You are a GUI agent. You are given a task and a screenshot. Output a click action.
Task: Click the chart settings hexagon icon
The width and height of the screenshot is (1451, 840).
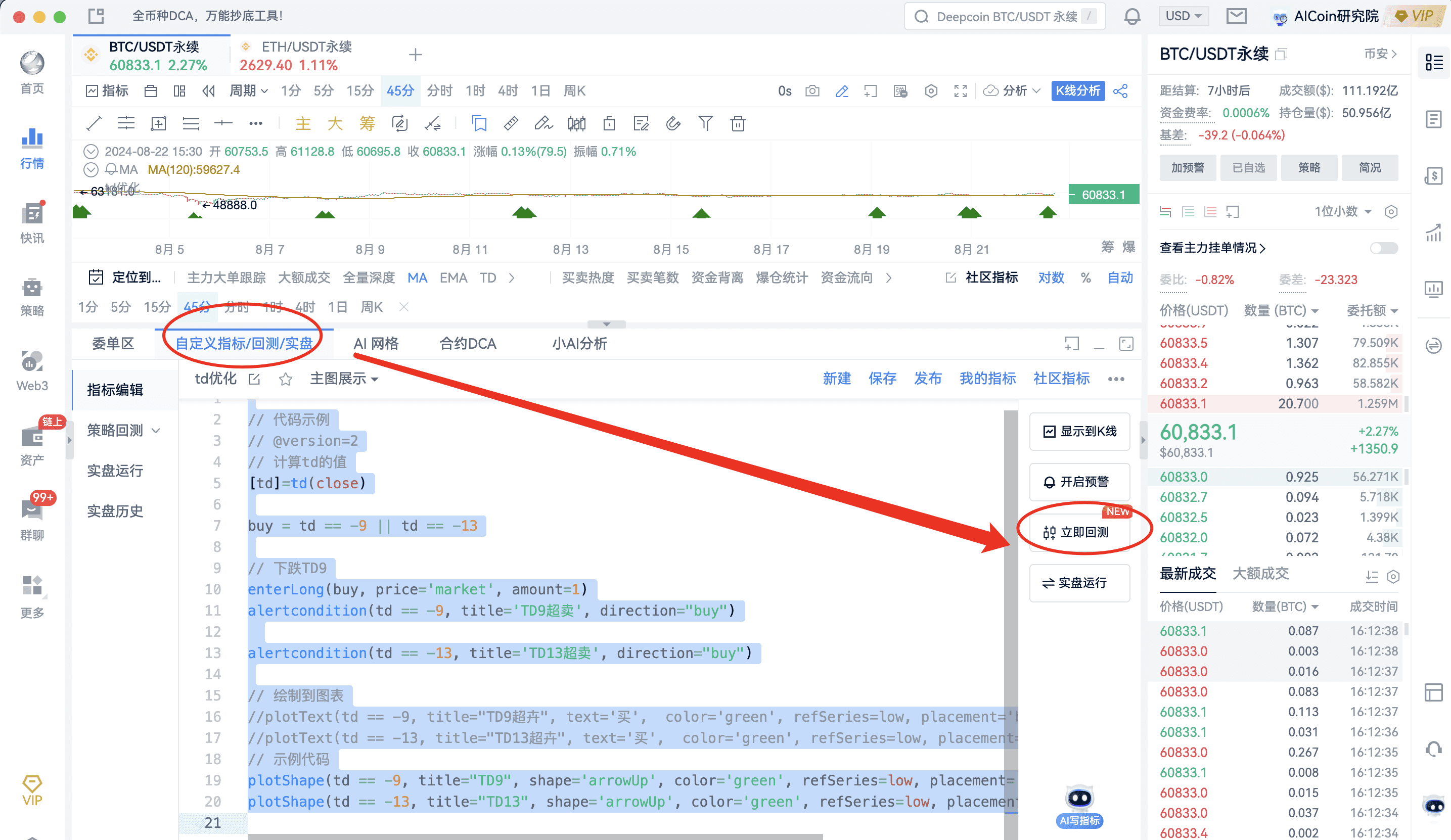click(931, 91)
